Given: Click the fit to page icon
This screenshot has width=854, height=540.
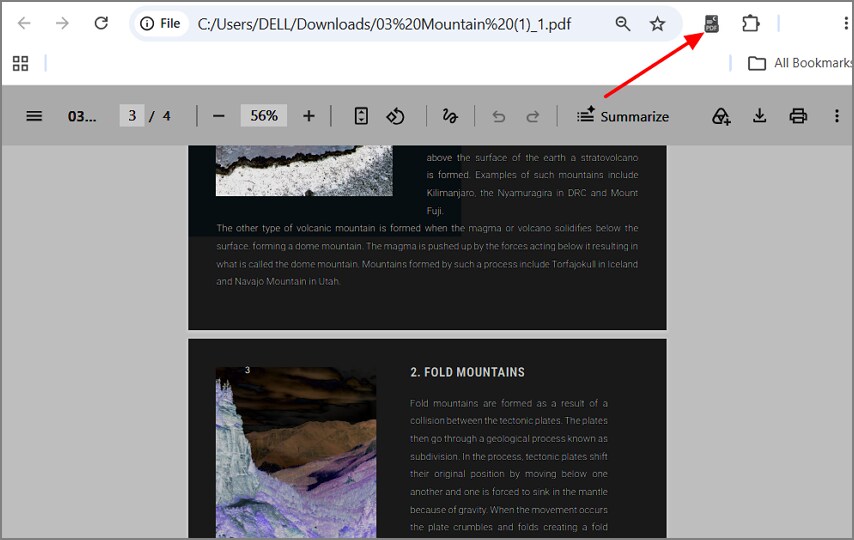Looking at the screenshot, I should (x=361, y=116).
